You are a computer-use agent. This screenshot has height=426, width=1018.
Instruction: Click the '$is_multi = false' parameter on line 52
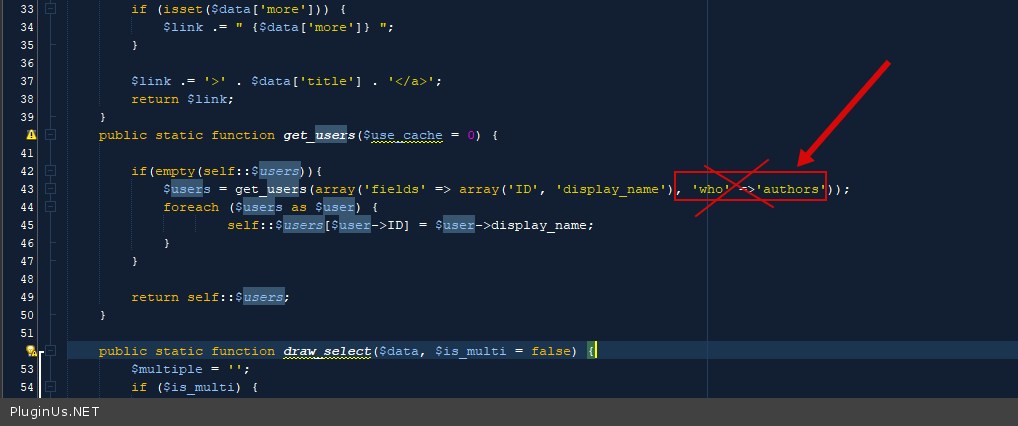(x=503, y=351)
